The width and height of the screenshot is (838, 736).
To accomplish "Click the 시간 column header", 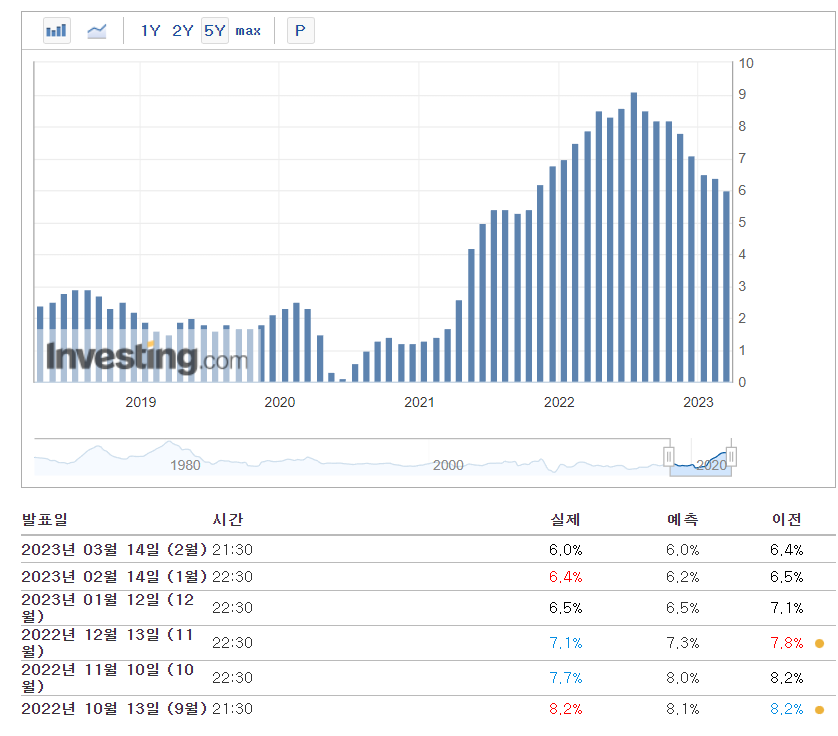I will tap(228, 519).
